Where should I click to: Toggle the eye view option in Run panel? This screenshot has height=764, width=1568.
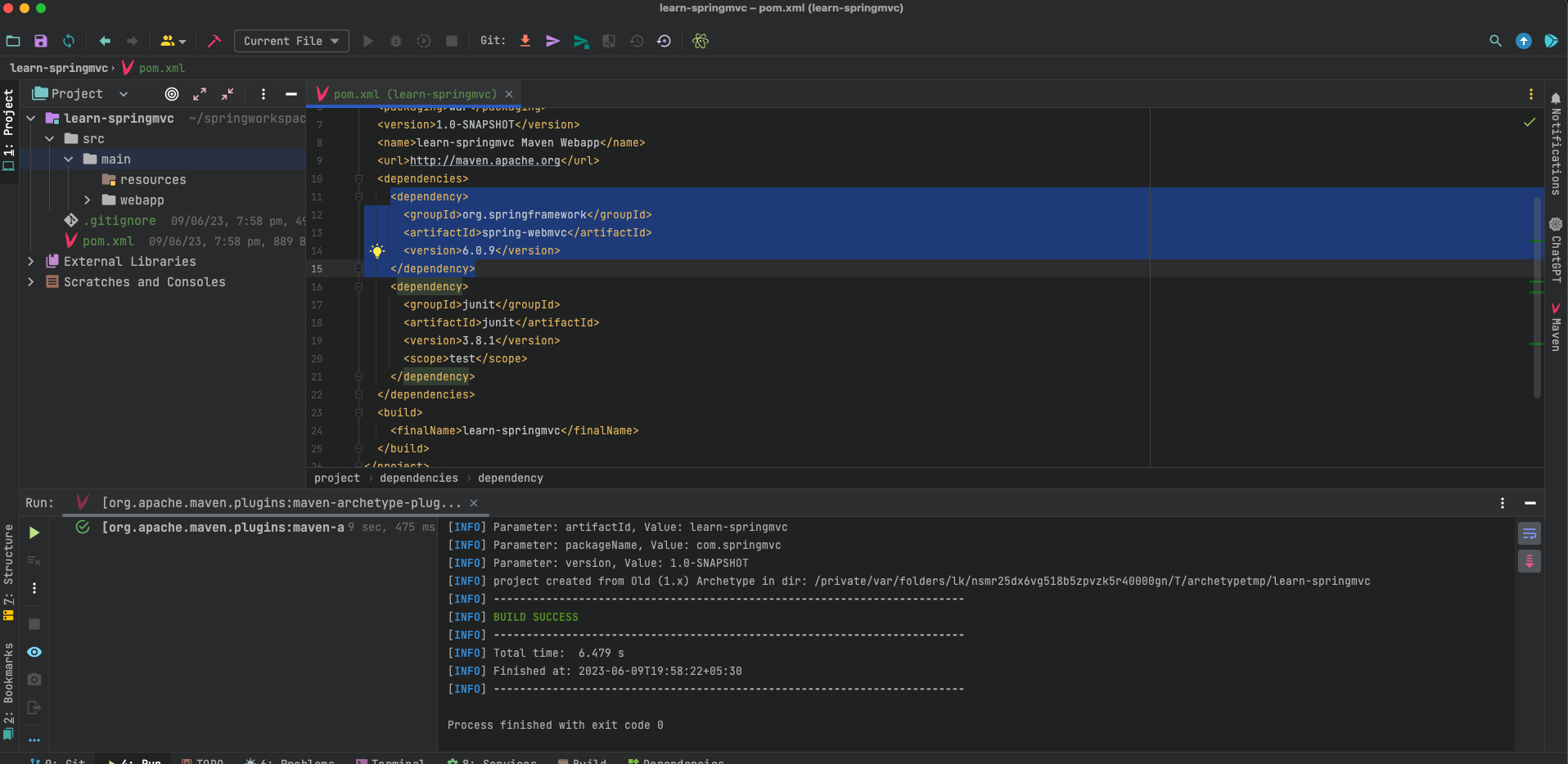pyautogui.click(x=34, y=652)
